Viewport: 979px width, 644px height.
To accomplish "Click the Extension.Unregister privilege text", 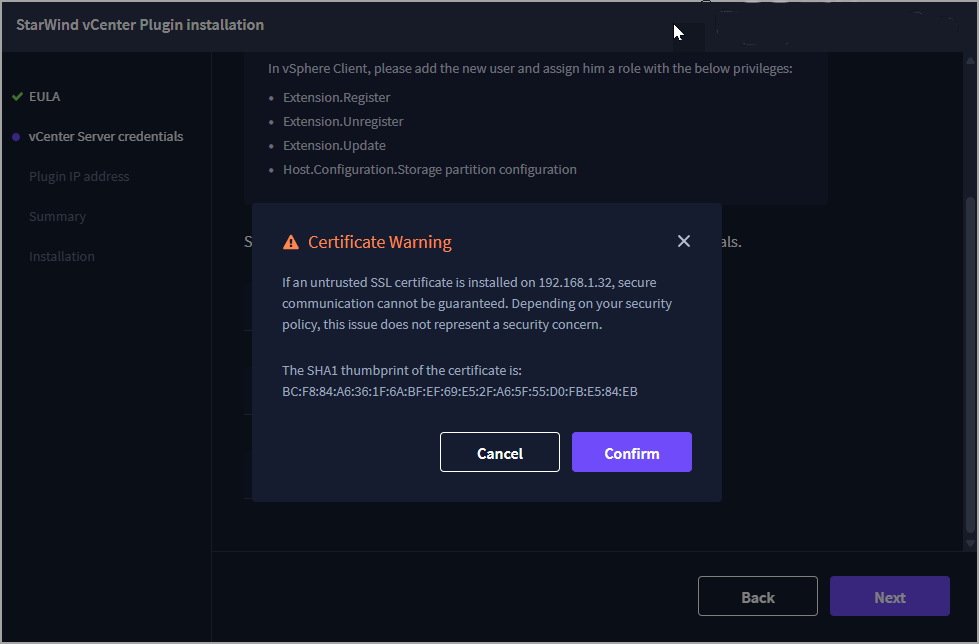I will pos(343,122).
